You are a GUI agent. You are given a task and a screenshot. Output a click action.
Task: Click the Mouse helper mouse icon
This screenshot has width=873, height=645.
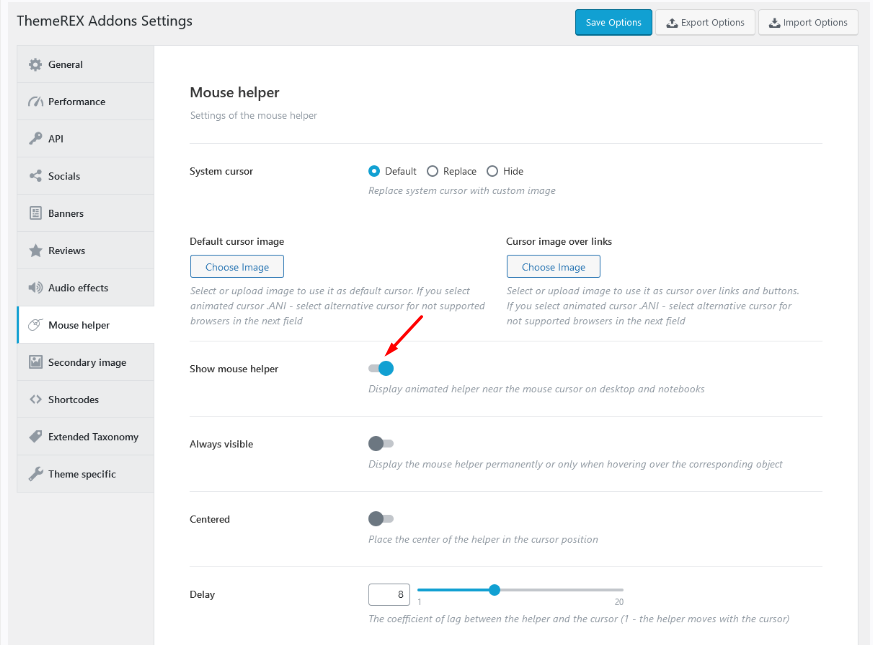pos(36,325)
